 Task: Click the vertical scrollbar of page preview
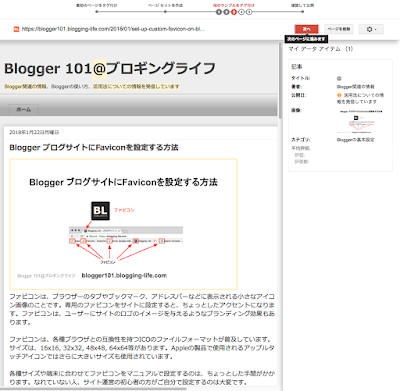click(x=280, y=81)
